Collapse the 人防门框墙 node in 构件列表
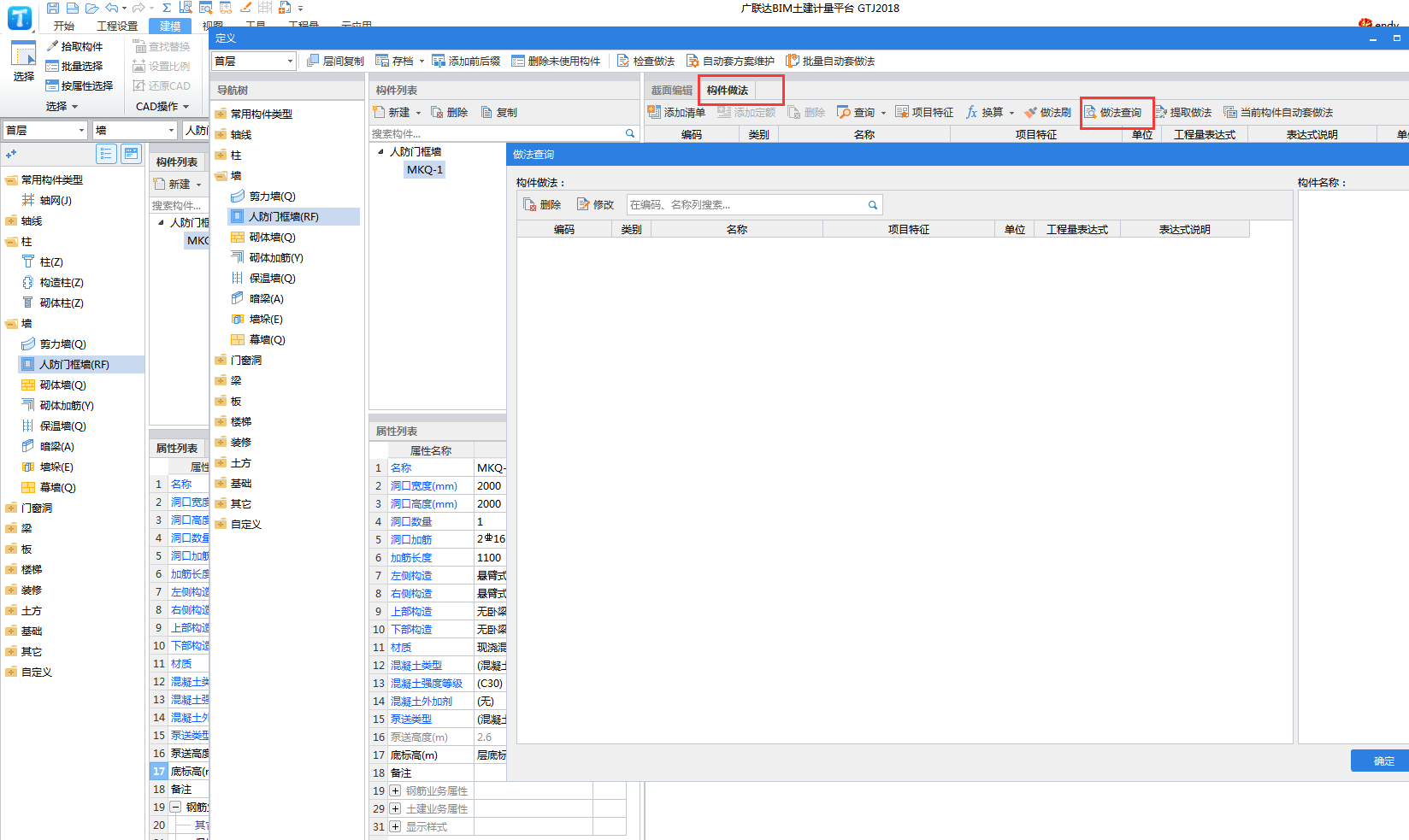This screenshot has height=840, width=1409. pos(381,151)
